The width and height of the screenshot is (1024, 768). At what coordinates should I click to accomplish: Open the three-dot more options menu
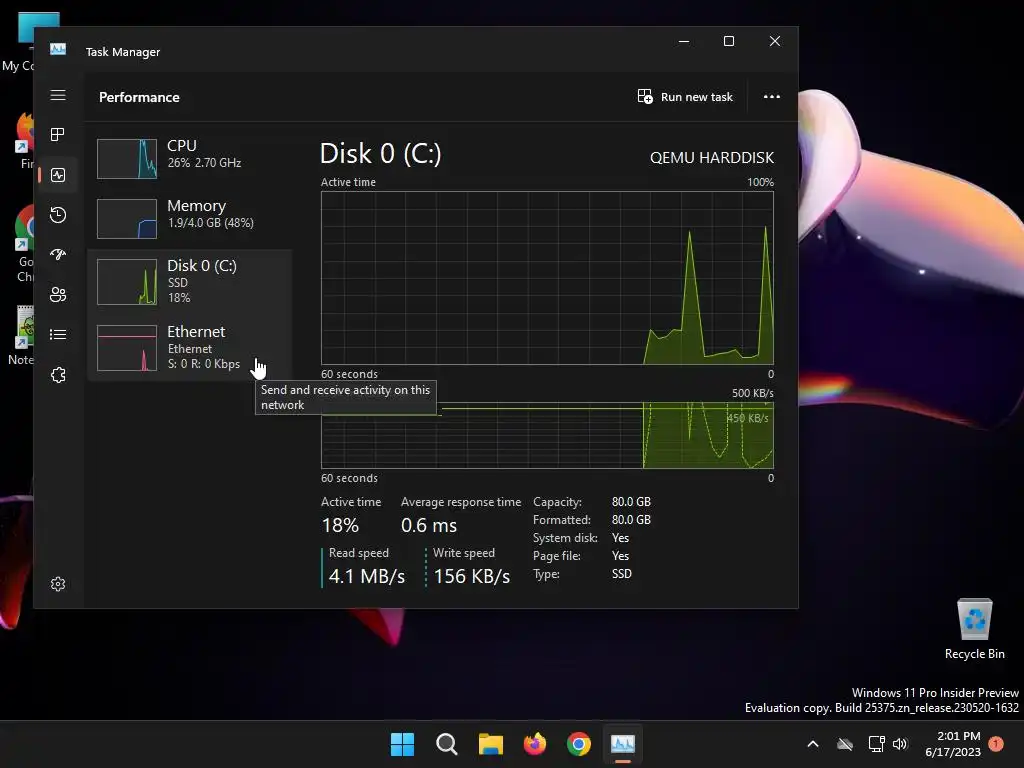coord(772,97)
